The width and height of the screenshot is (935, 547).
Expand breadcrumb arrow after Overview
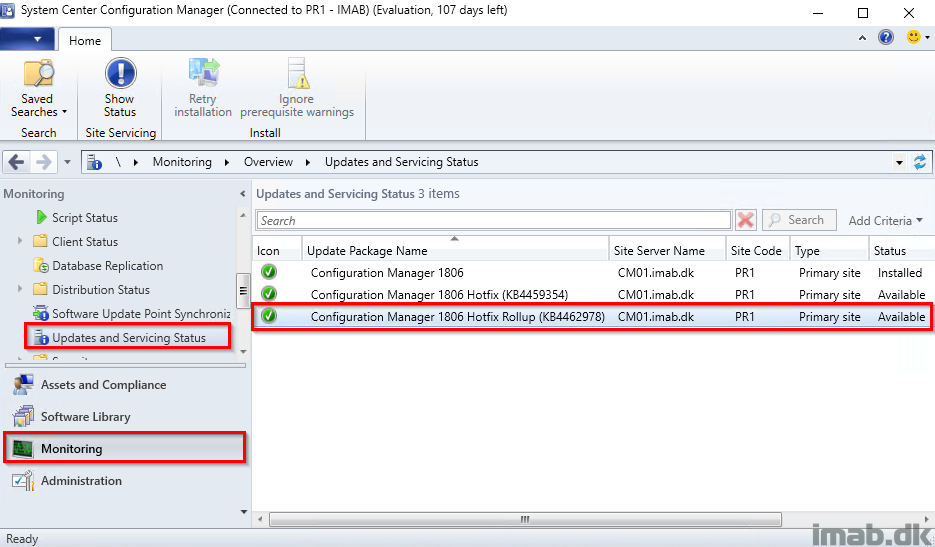(308, 162)
